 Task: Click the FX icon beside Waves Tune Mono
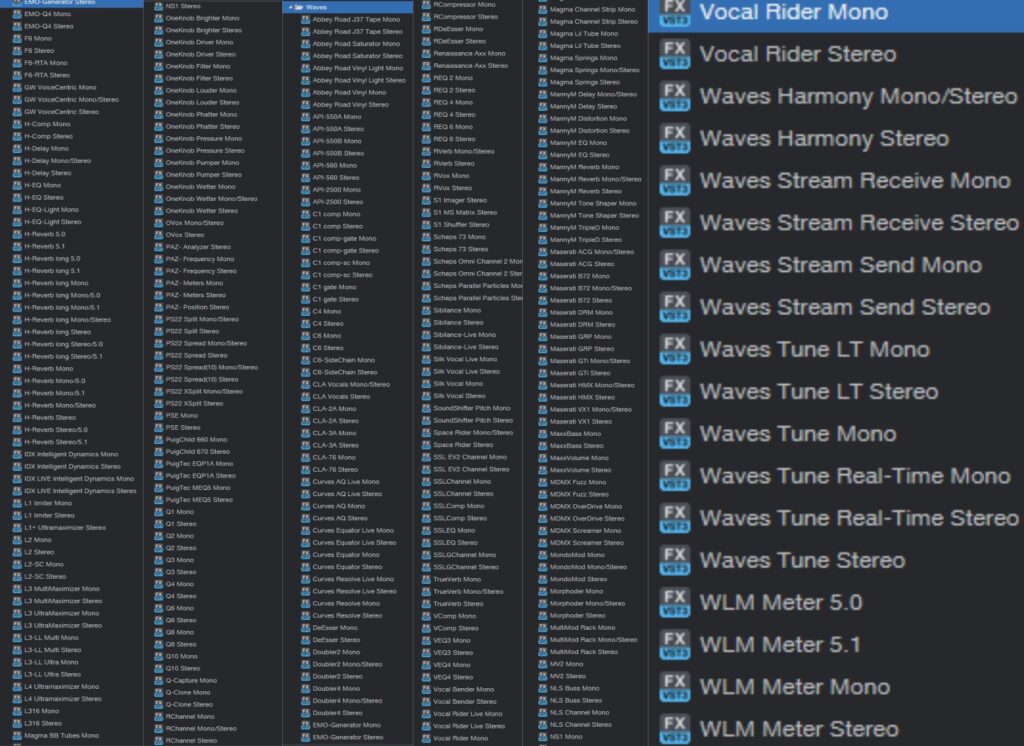click(x=675, y=434)
